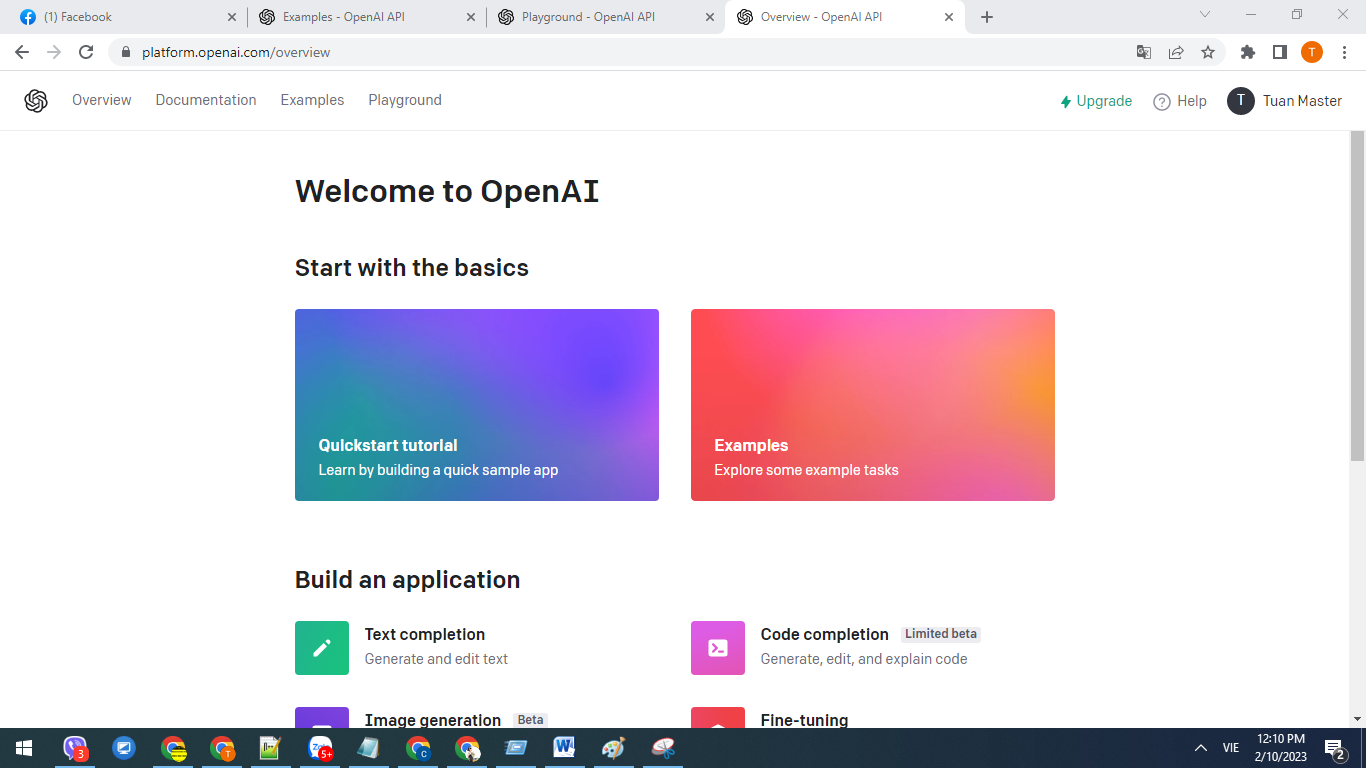The height and width of the screenshot is (768, 1366).
Task: Open the Chrome extensions puzzle icon
Action: pos(1248,52)
